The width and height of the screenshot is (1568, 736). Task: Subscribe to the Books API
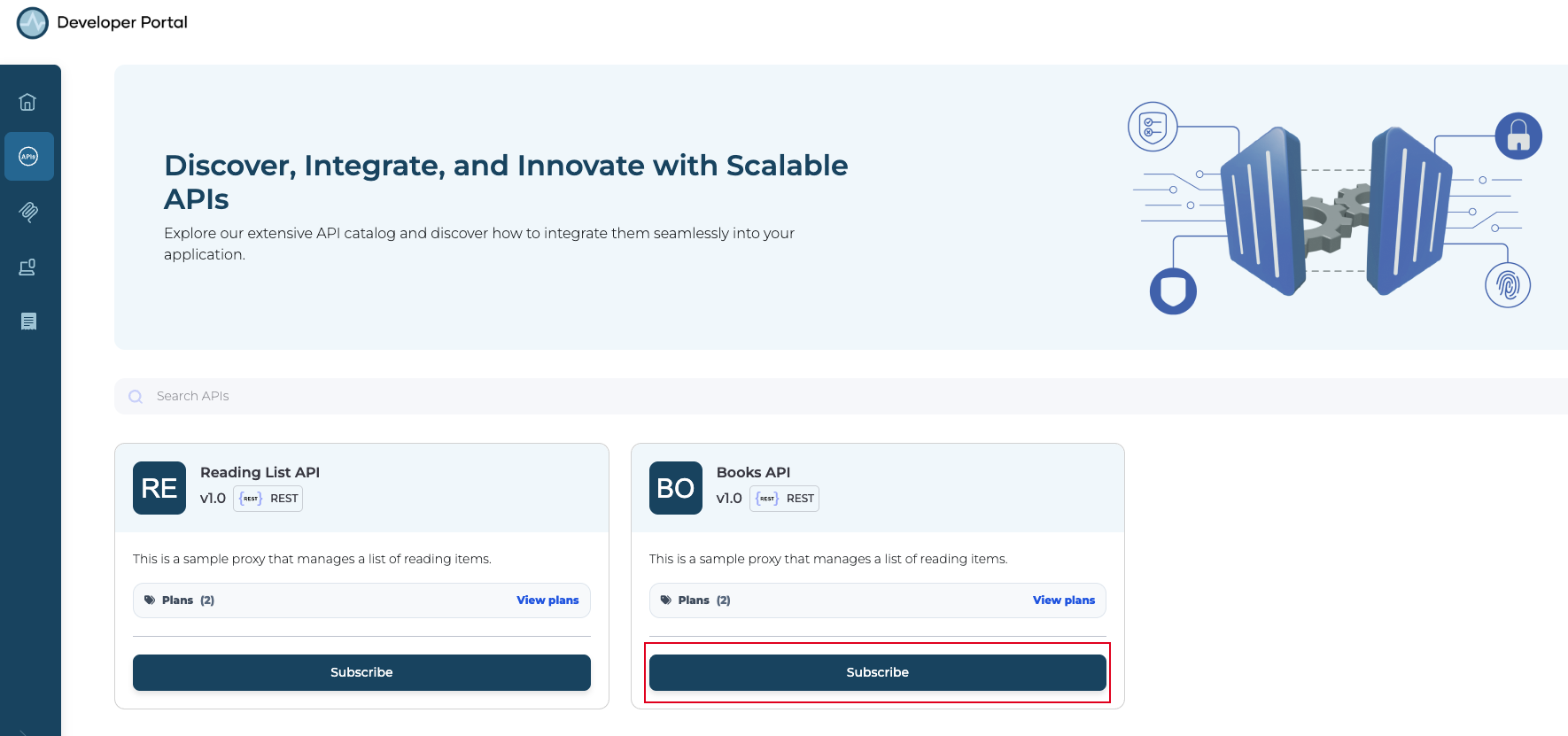[x=877, y=672]
